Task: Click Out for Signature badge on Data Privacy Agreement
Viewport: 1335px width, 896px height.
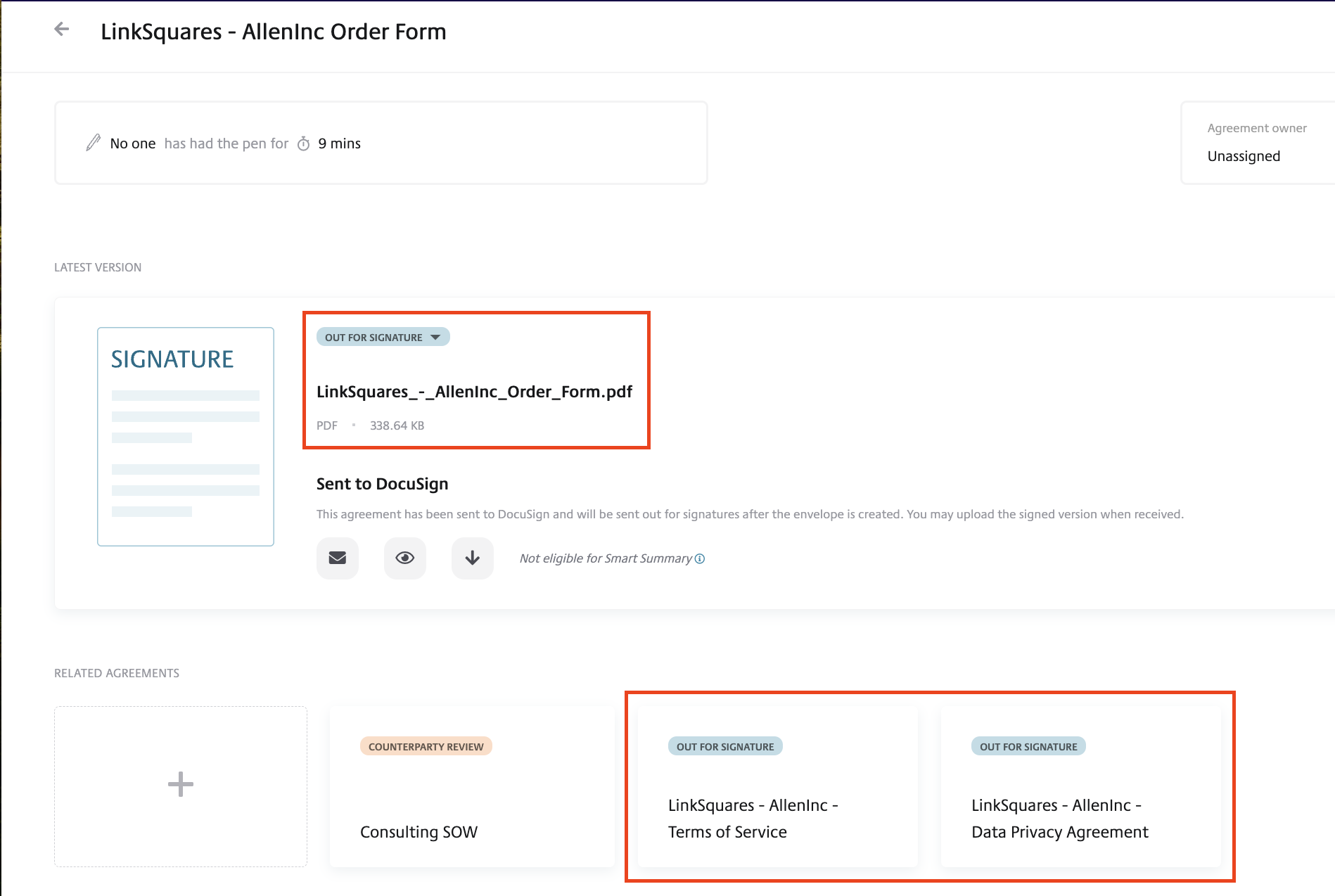Action: (x=1028, y=746)
